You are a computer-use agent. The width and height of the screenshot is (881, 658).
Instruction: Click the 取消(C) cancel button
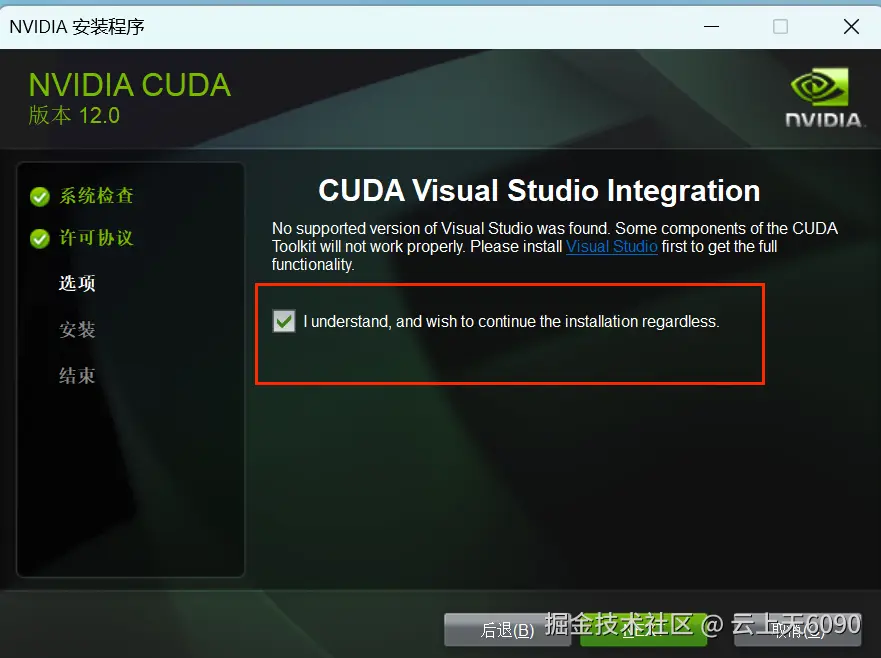(798, 630)
